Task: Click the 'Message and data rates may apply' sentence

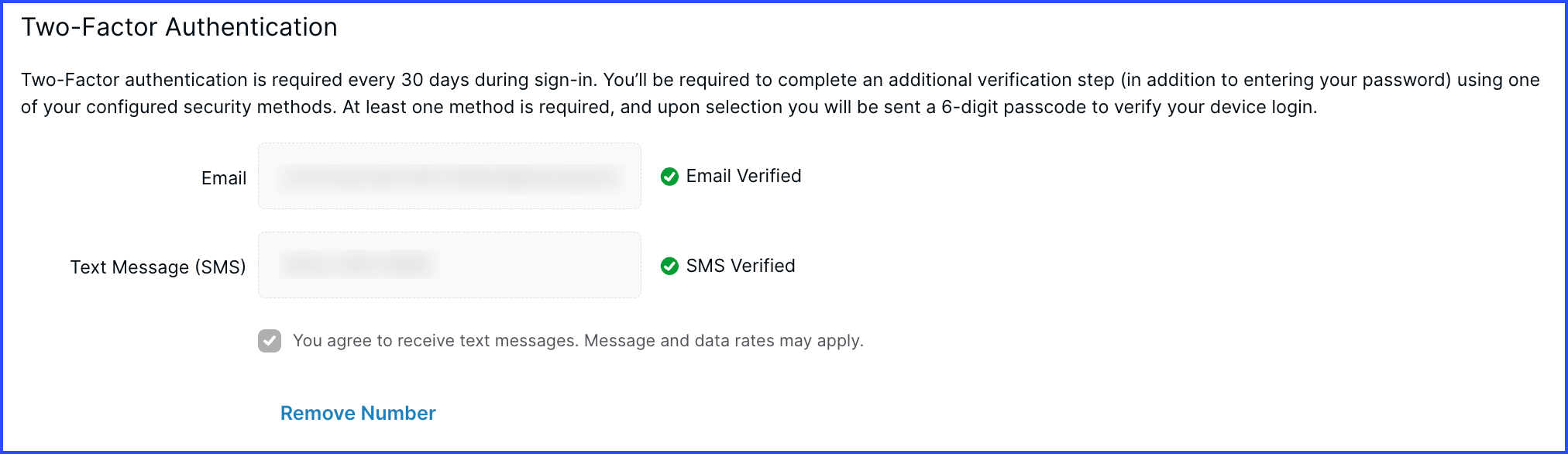Action: point(724,341)
